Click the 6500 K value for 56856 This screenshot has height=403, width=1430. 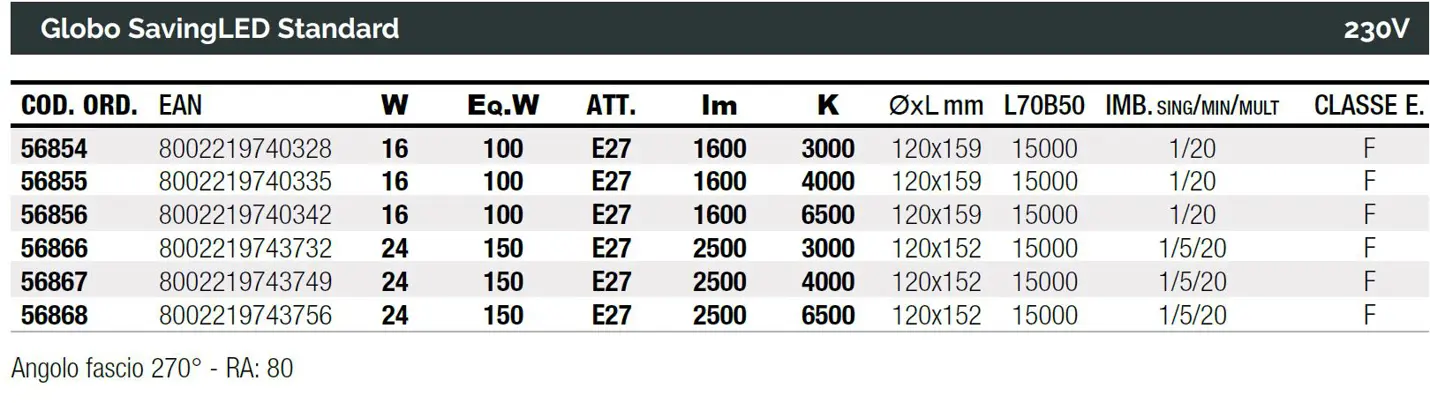[828, 214]
